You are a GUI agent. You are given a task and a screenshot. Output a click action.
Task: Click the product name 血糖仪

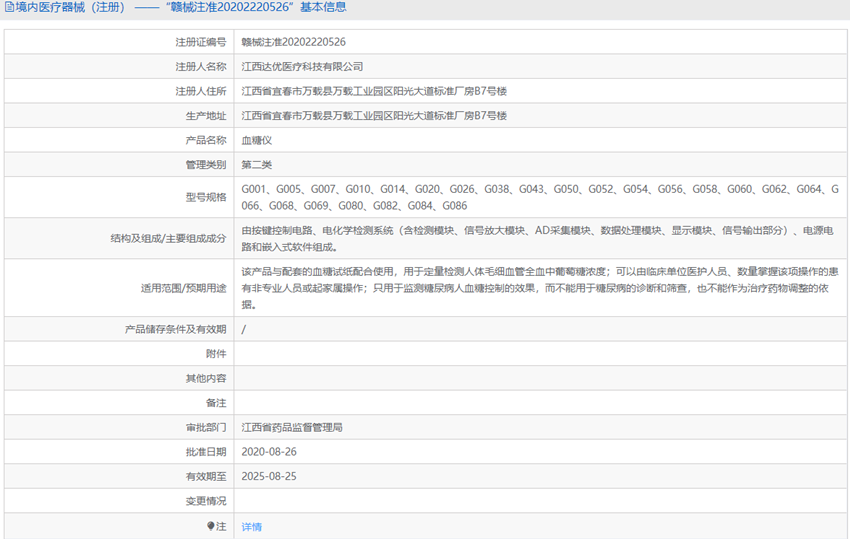[x=256, y=140]
